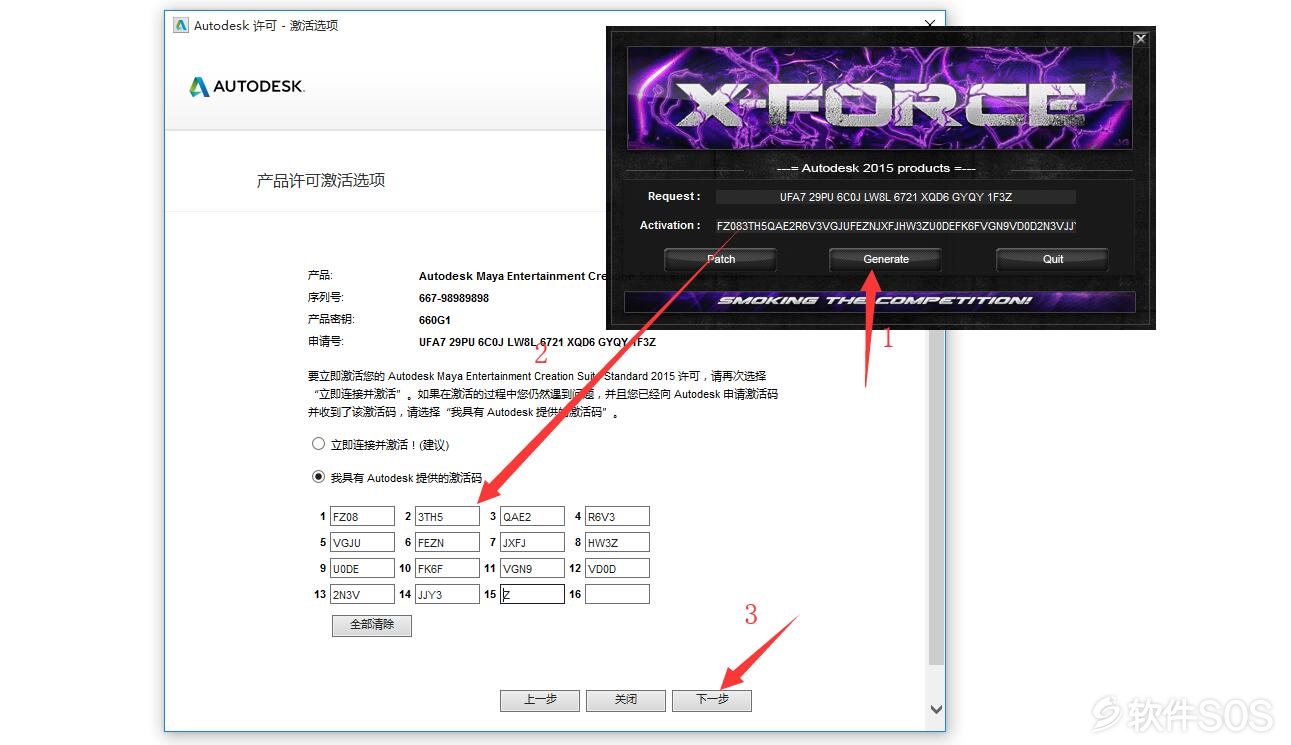This screenshot has width=1291, height=745.
Task: Click activation box 11 containing VGN9
Action: pos(532,569)
